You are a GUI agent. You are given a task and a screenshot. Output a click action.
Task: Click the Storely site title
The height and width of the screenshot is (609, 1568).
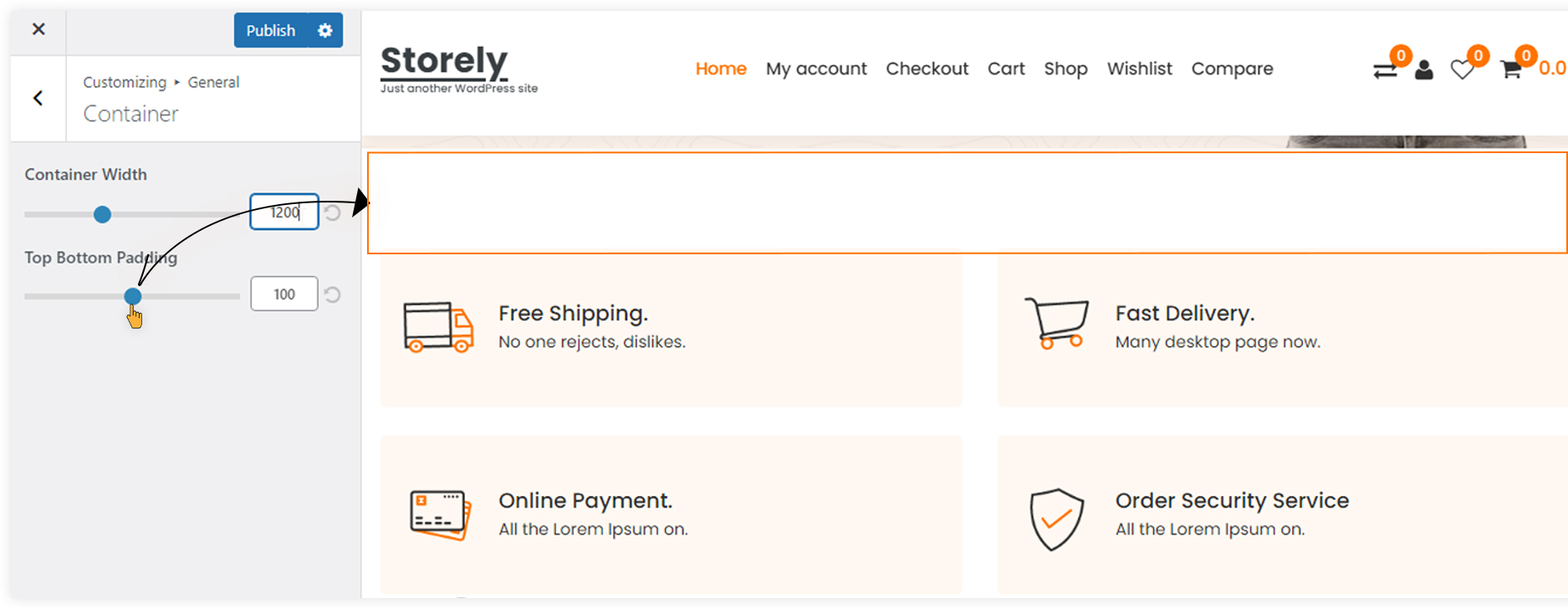[444, 60]
